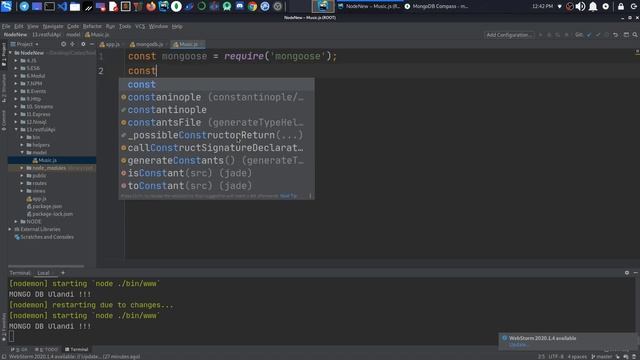This screenshot has width=640, height=360.
Task: Open the system volume control
Action: [580, 7]
